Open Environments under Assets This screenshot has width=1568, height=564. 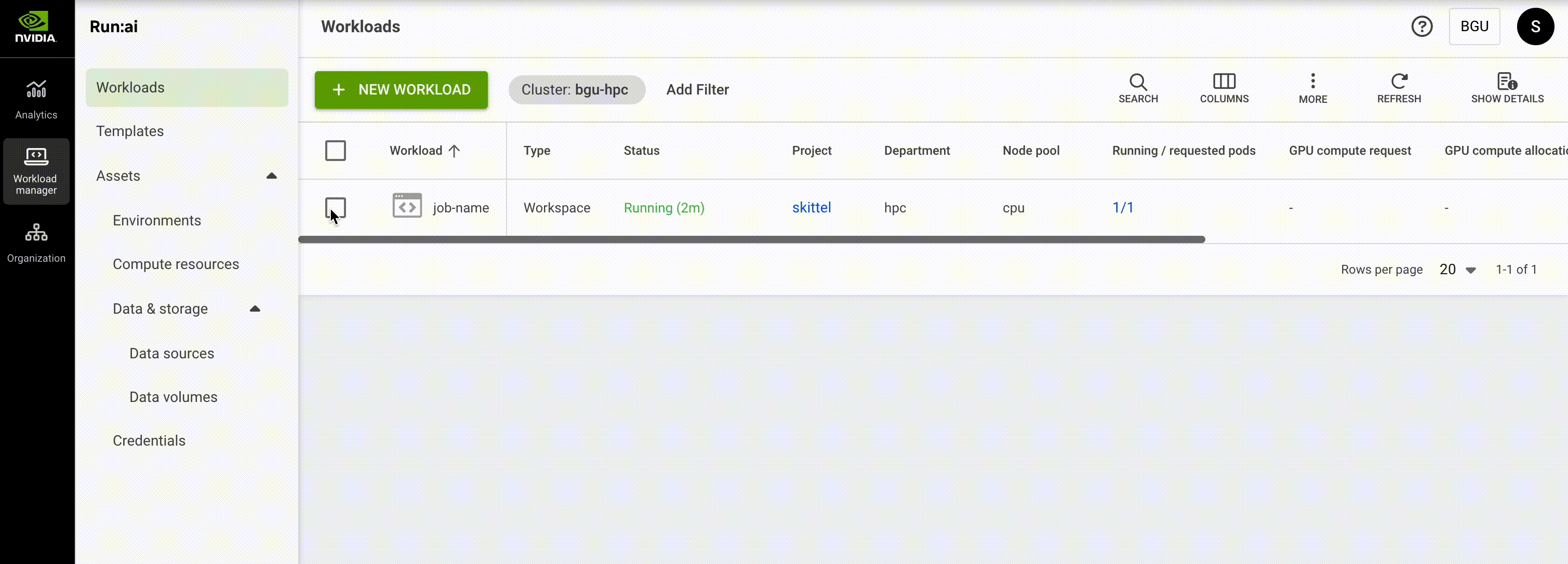[x=156, y=220]
